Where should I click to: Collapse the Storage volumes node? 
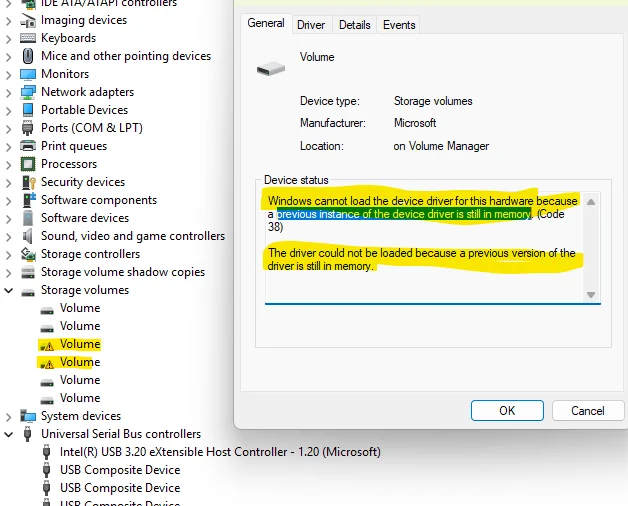coord(8,290)
